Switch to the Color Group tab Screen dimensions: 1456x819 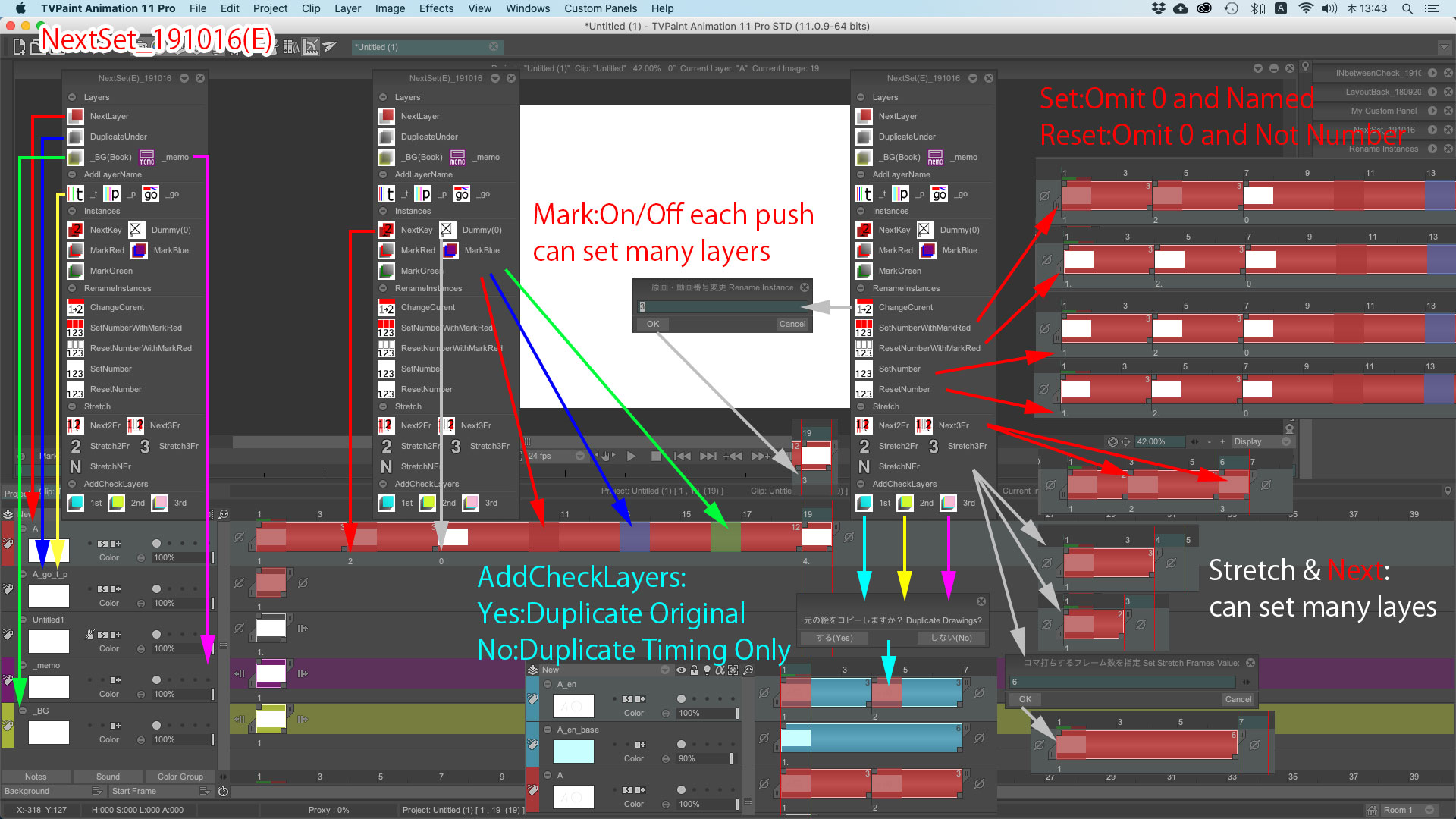[180, 777]
